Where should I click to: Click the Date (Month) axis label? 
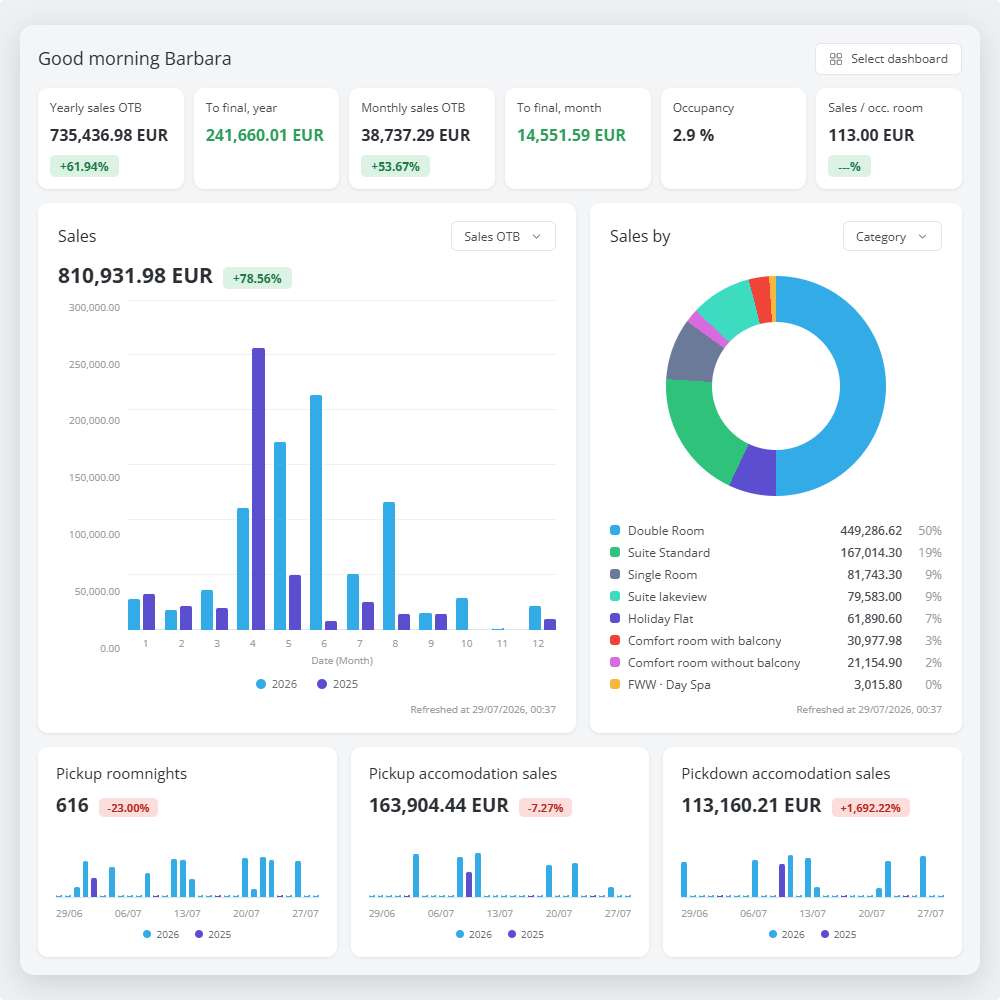(x=342, y=661)
